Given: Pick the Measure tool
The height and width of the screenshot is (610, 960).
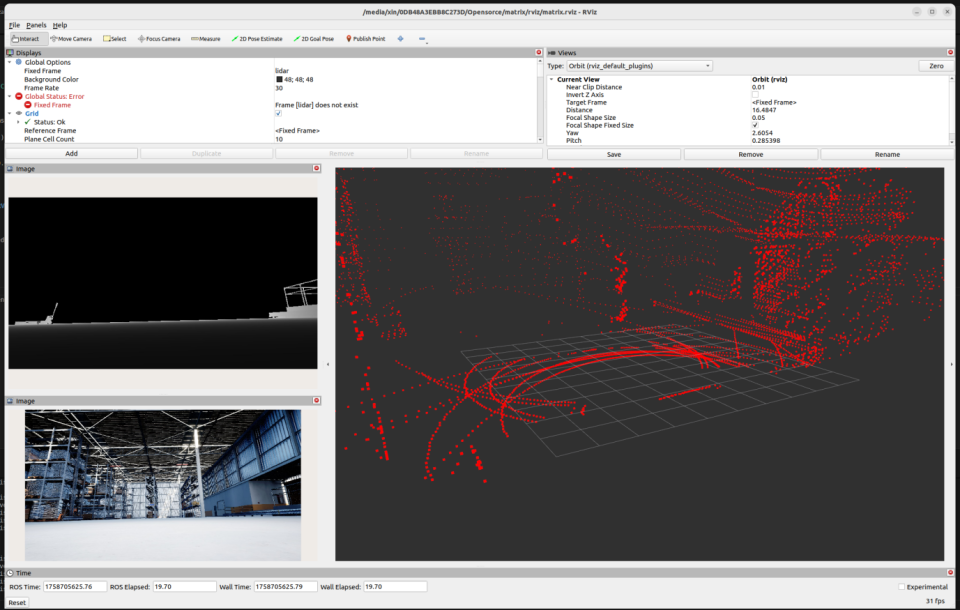Looking at the screenshot, I should point(206,39).
